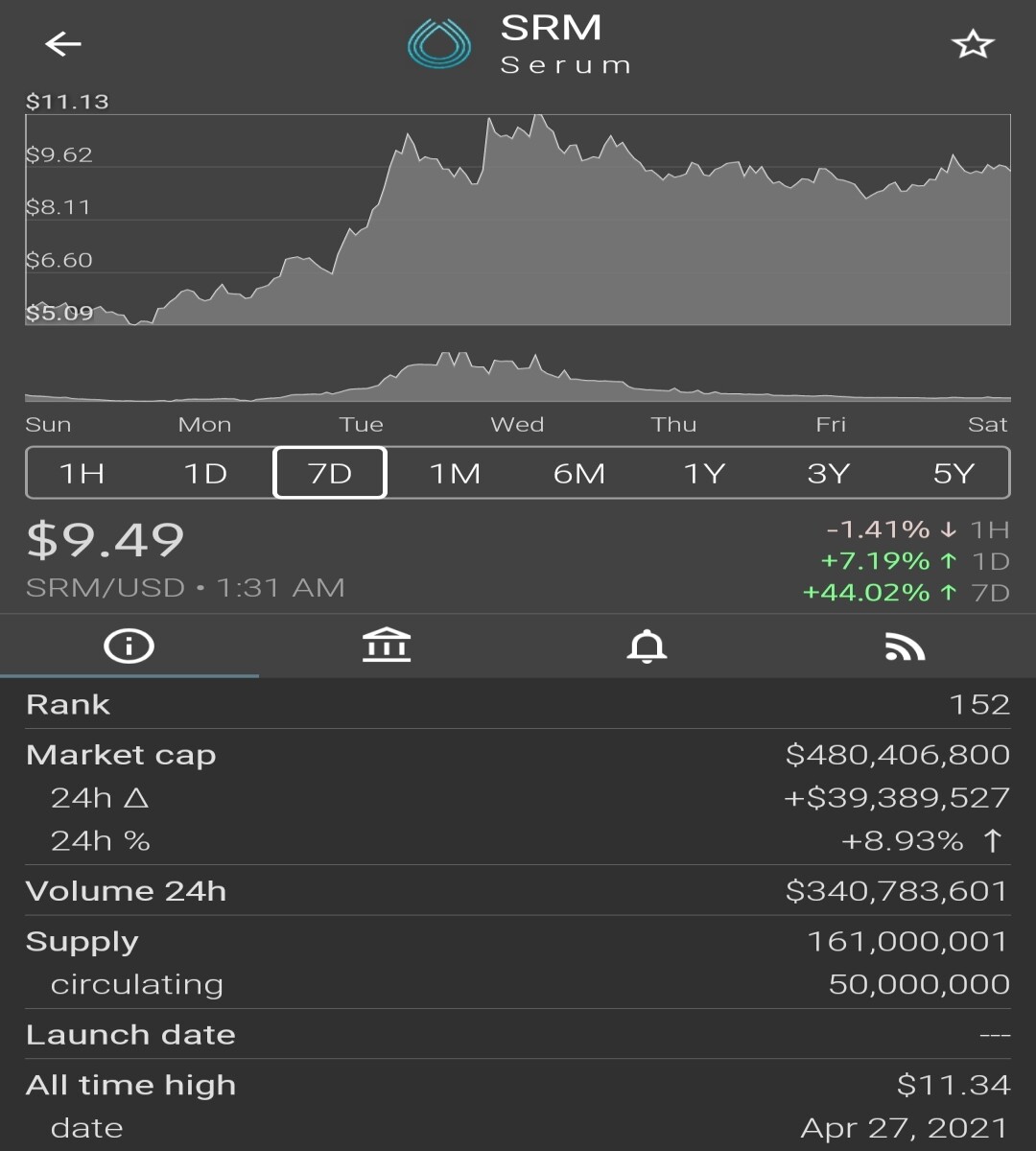Tap the volume chart below price
Image resolution: width=1036 pixels, height=1151 pixels.
click(518, 376)
